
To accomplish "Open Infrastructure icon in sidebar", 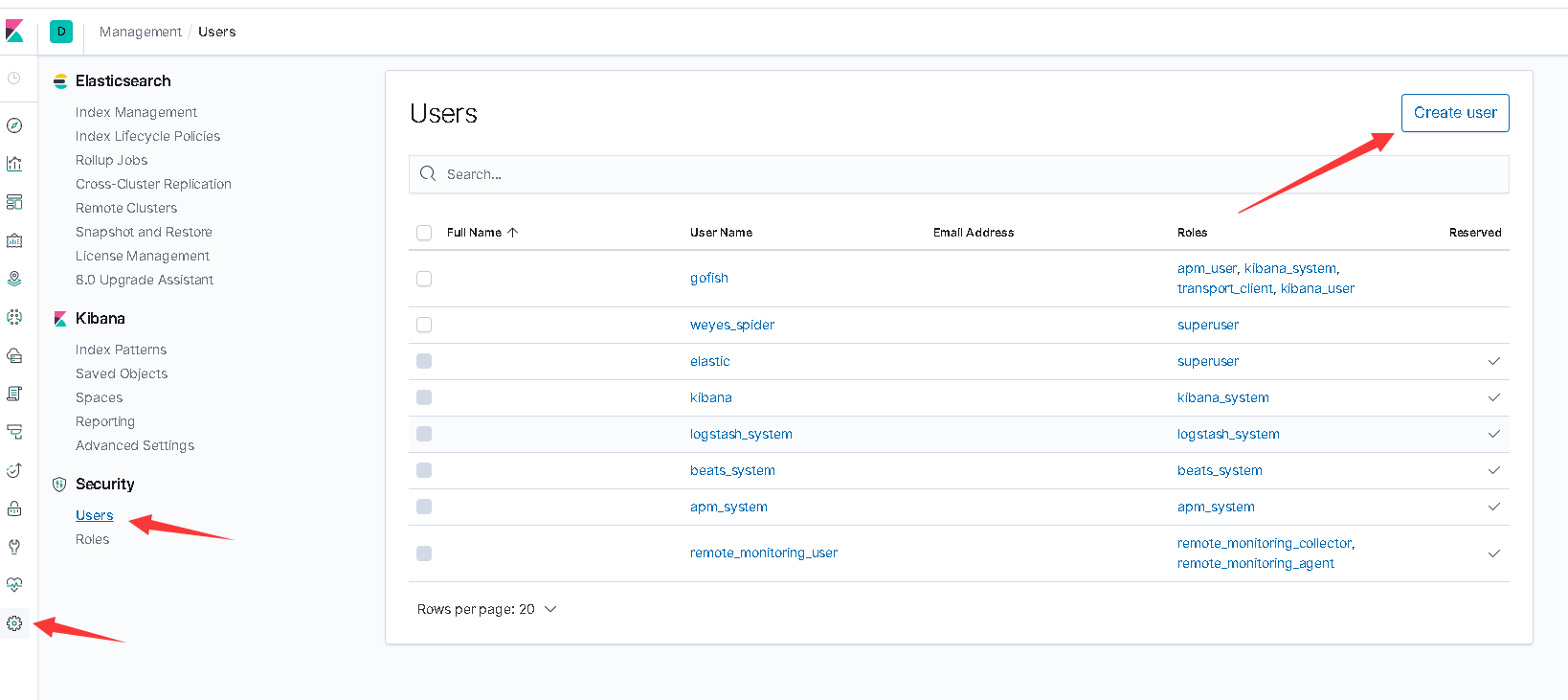I will click(x=14, y=355).
